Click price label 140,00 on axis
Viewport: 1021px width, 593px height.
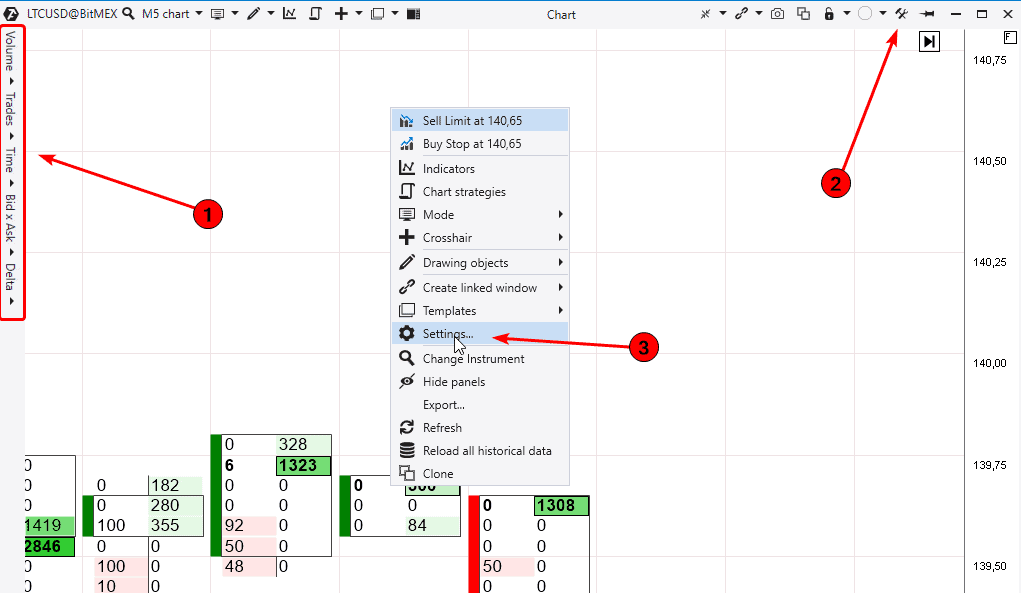tap(989, 363)
